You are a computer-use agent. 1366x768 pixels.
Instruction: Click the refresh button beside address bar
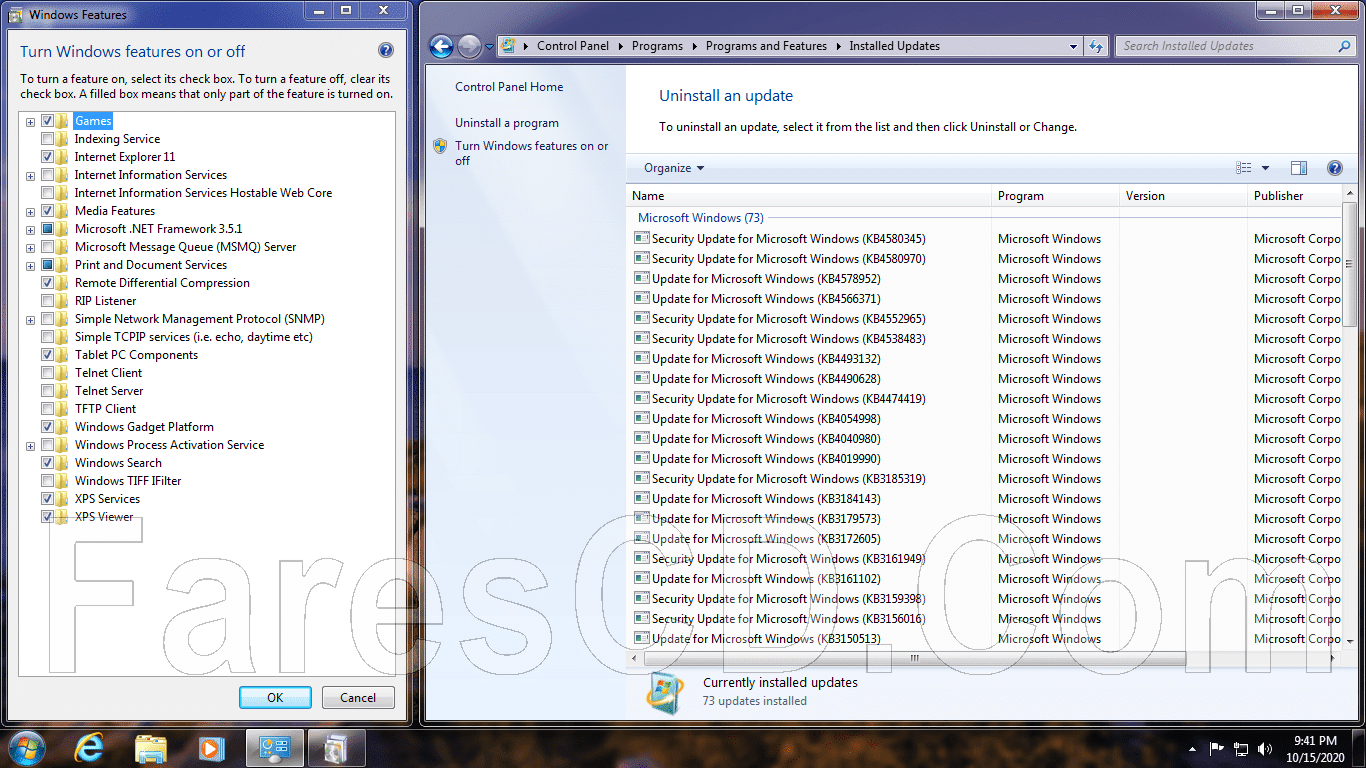click(1096, 46)
